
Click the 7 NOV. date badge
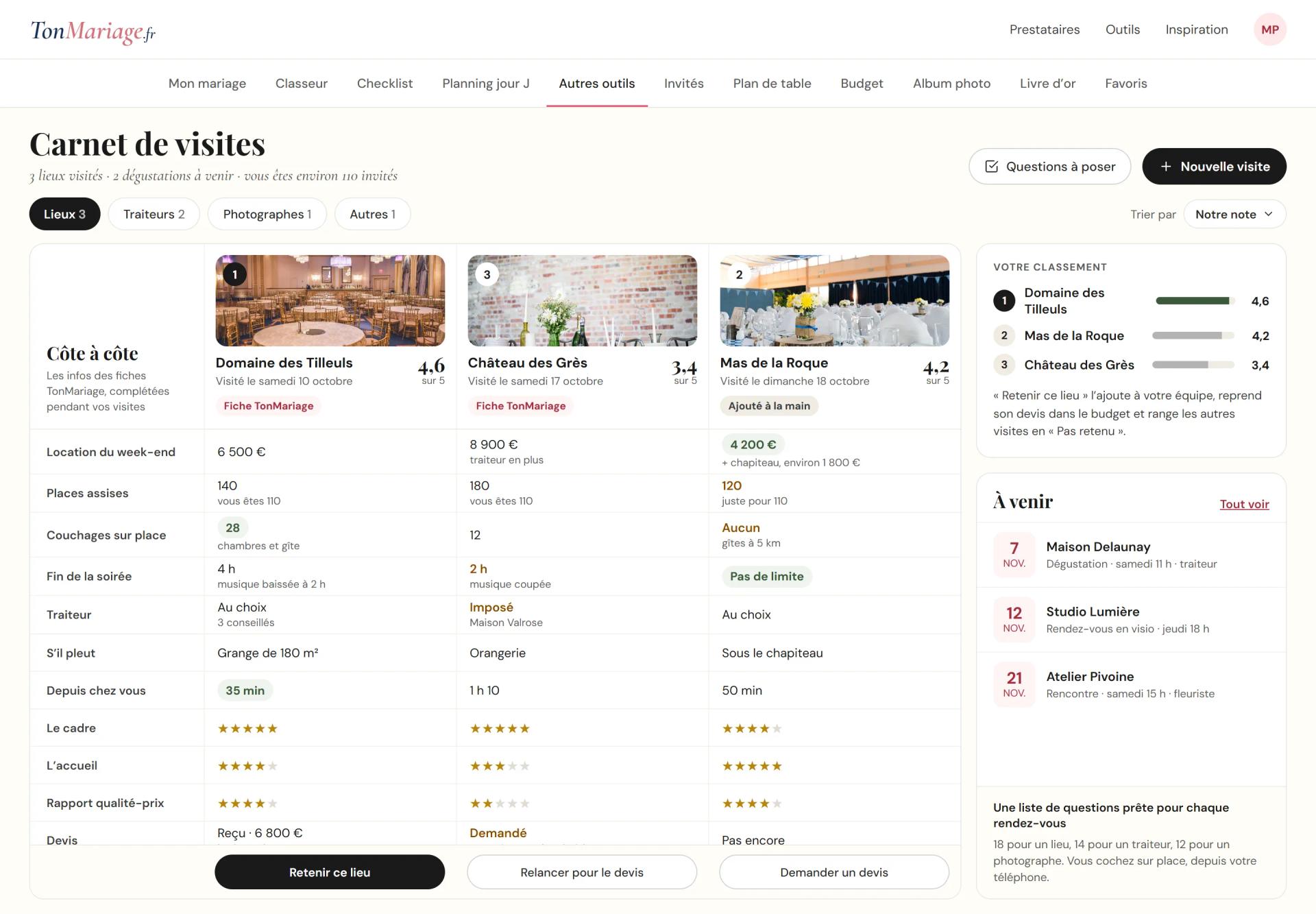[x=1014, y=554]
